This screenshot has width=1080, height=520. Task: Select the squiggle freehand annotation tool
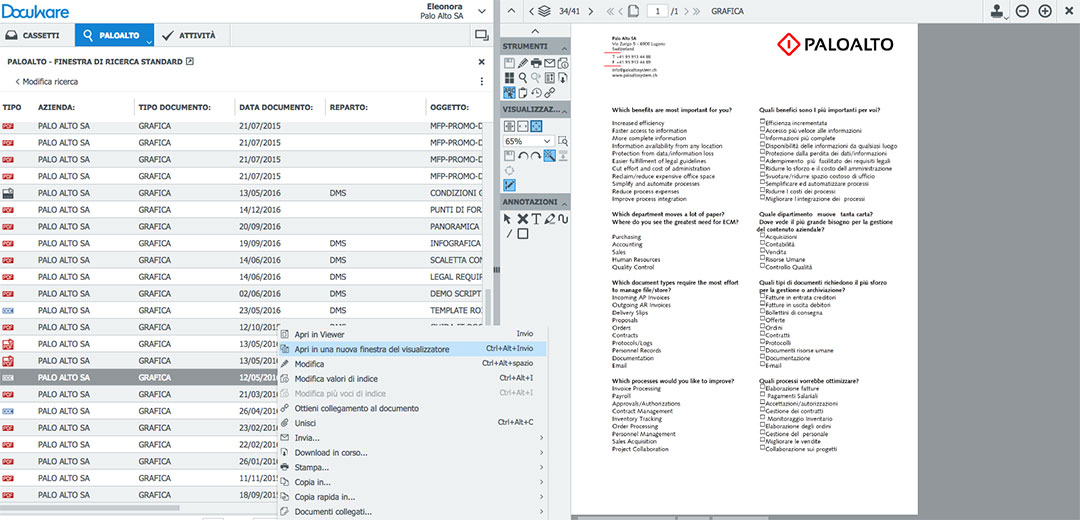[x=563, y=219]
